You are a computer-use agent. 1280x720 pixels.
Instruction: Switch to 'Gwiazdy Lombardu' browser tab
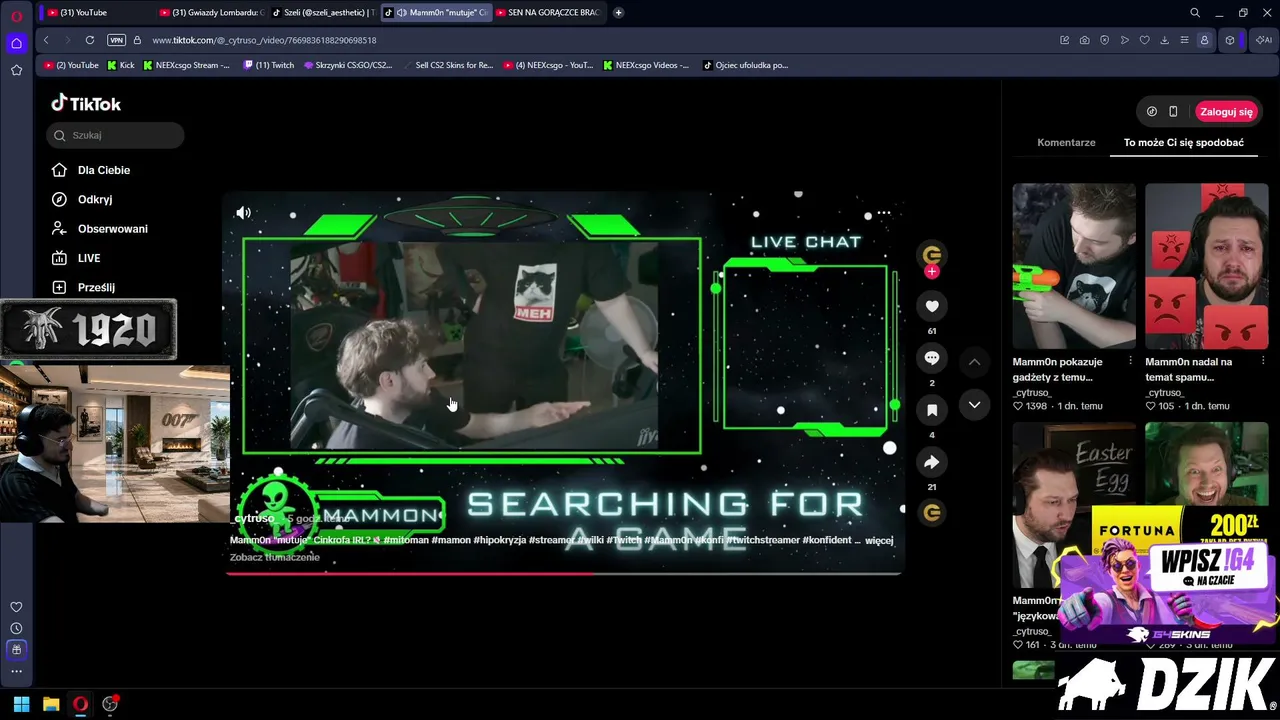point(212,12)
